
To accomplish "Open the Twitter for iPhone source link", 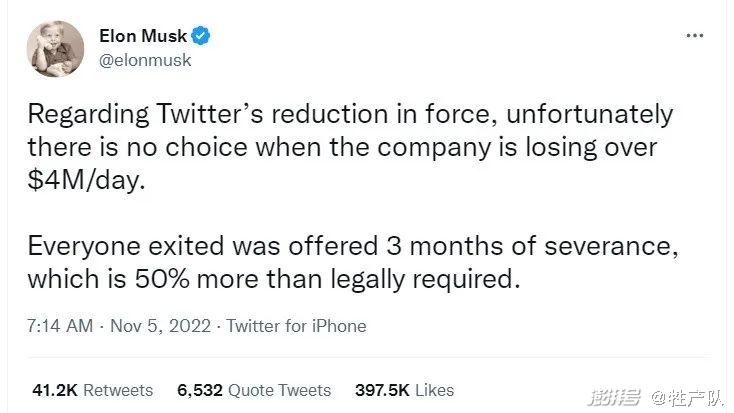I will pos(296,326).
